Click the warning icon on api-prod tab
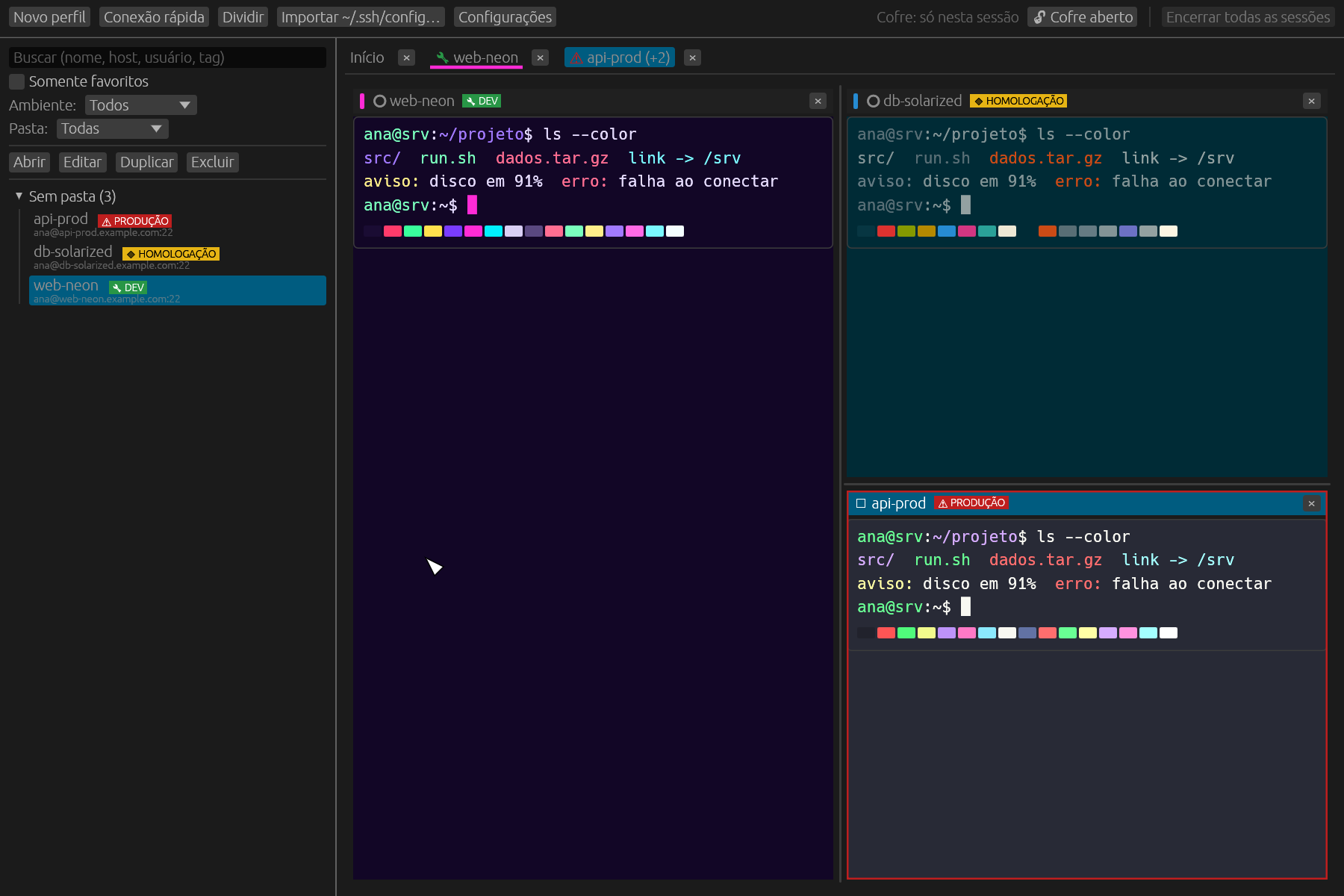Viewport: 1344px width, 896px height. click(x=576, y=58)
